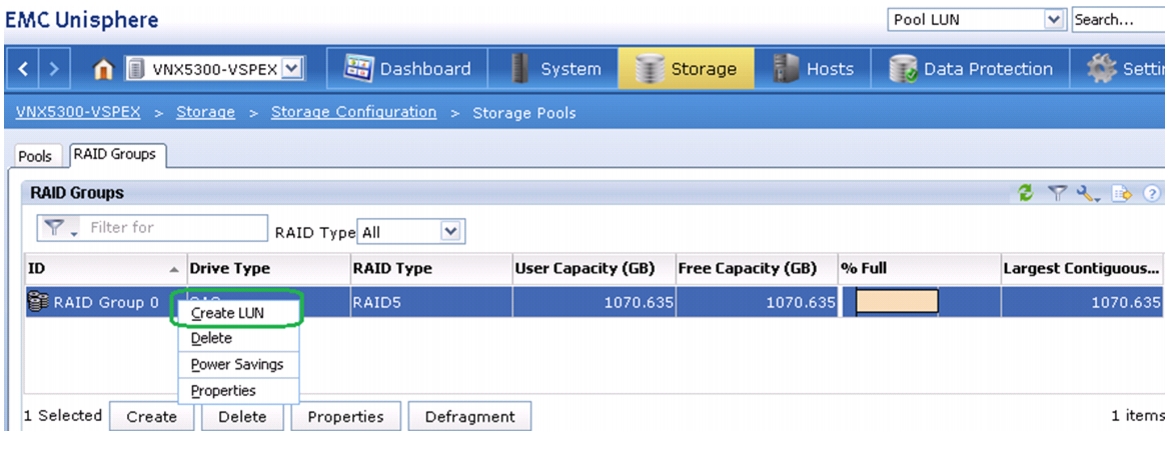Choose Create LUN from the context menu
1168x467 pixels.
[238, 313]
